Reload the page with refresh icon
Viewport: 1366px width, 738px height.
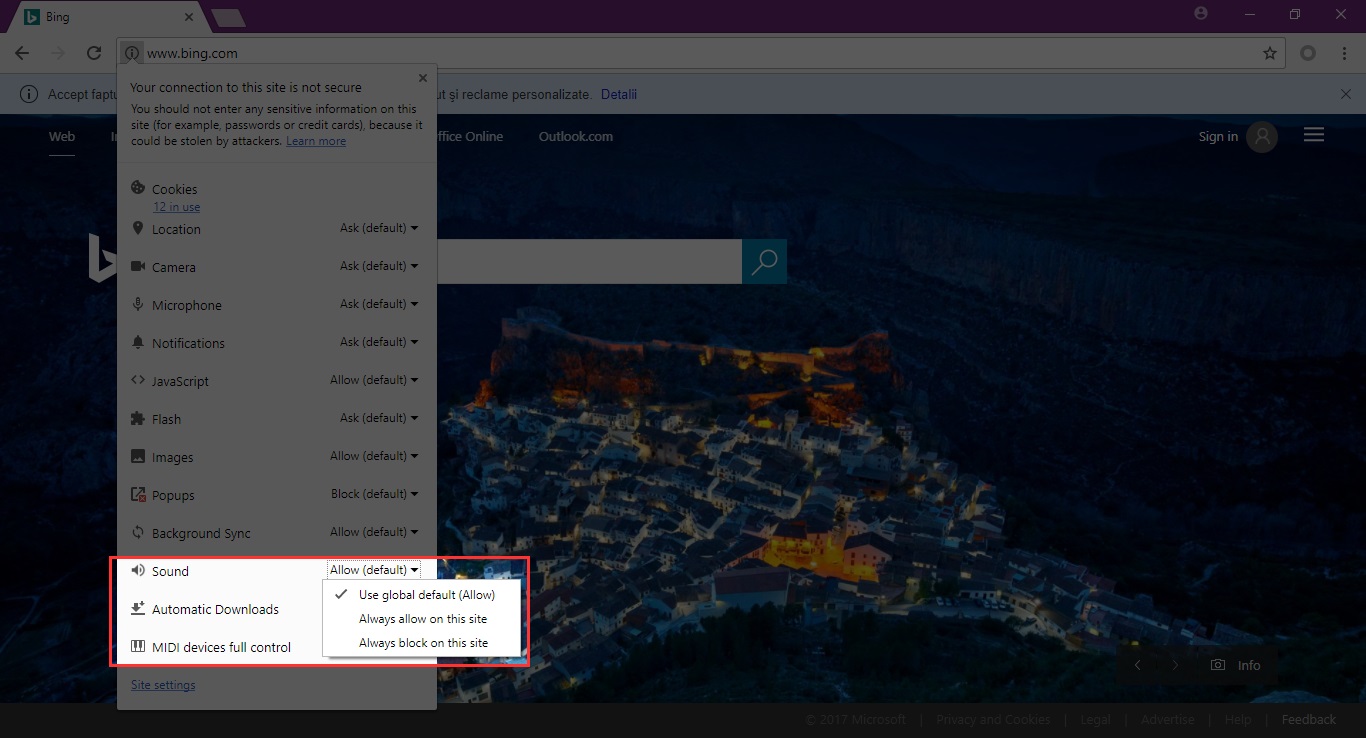tap(94, 53)
